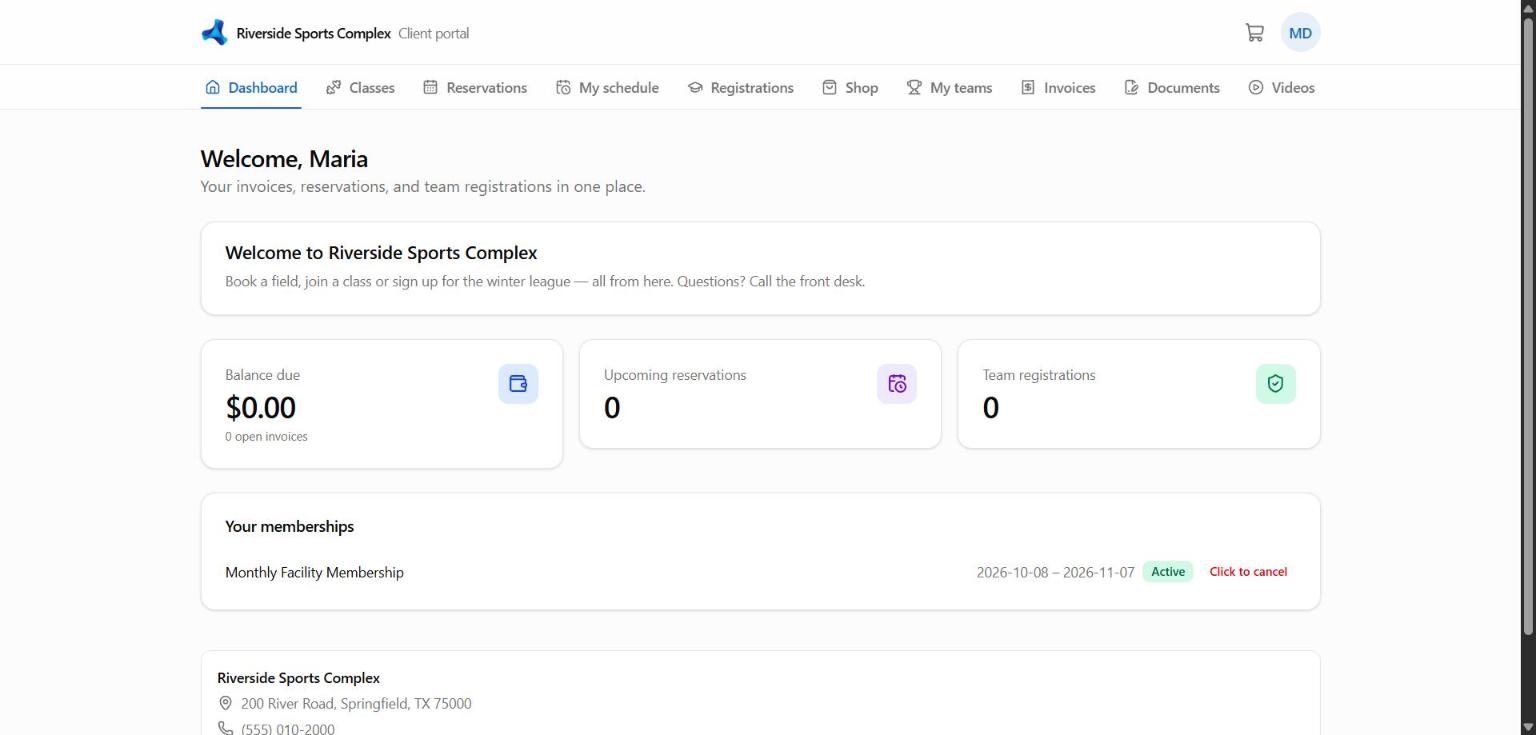
Task: Click the graduation cap icon beside Registrations
Action: click(695, 88)
